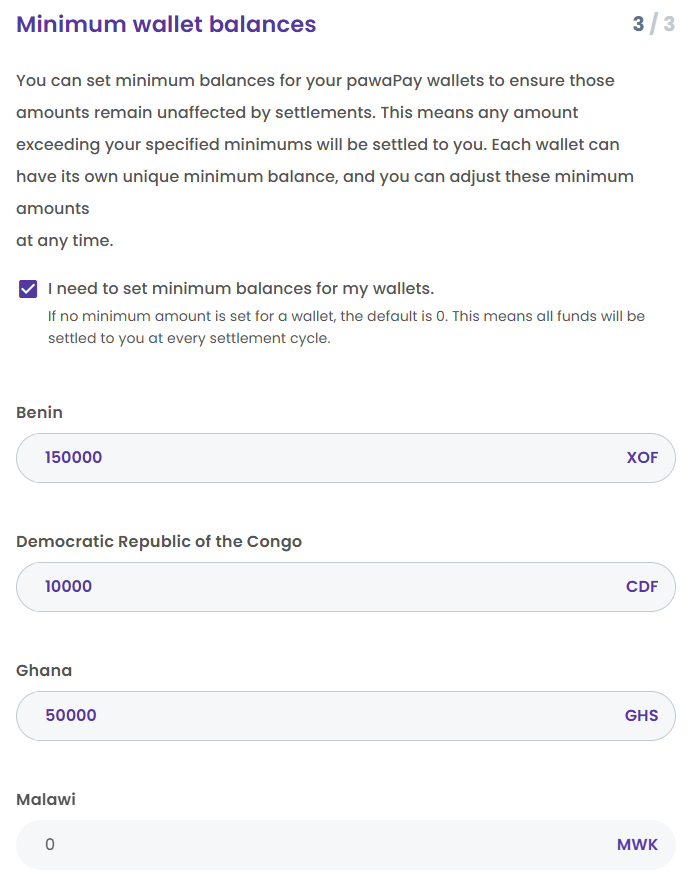Click the Democratic Republic of the Congo amount field
Image resolution: width=689 pixels, height=880 pixels.
point(320,587)
